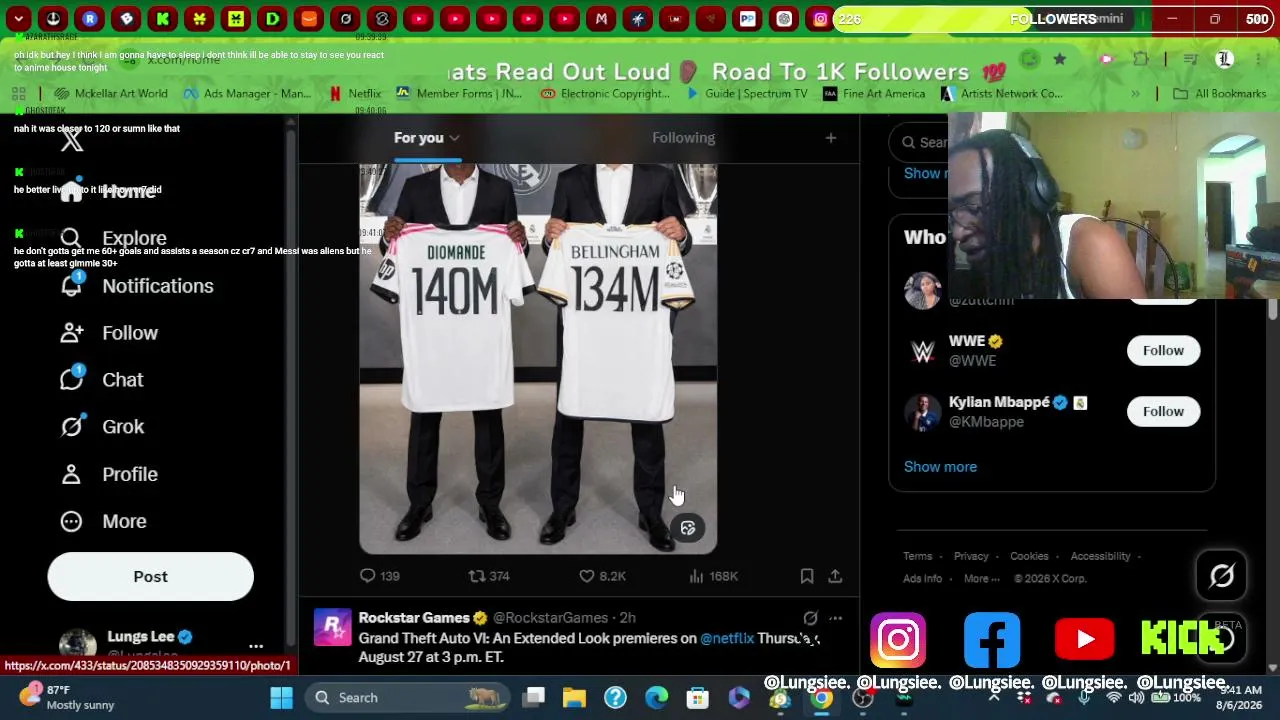This screenshot has width=1280, height=720.
Task: Open the WWE profile avatar
Action: tap(922, 351)
